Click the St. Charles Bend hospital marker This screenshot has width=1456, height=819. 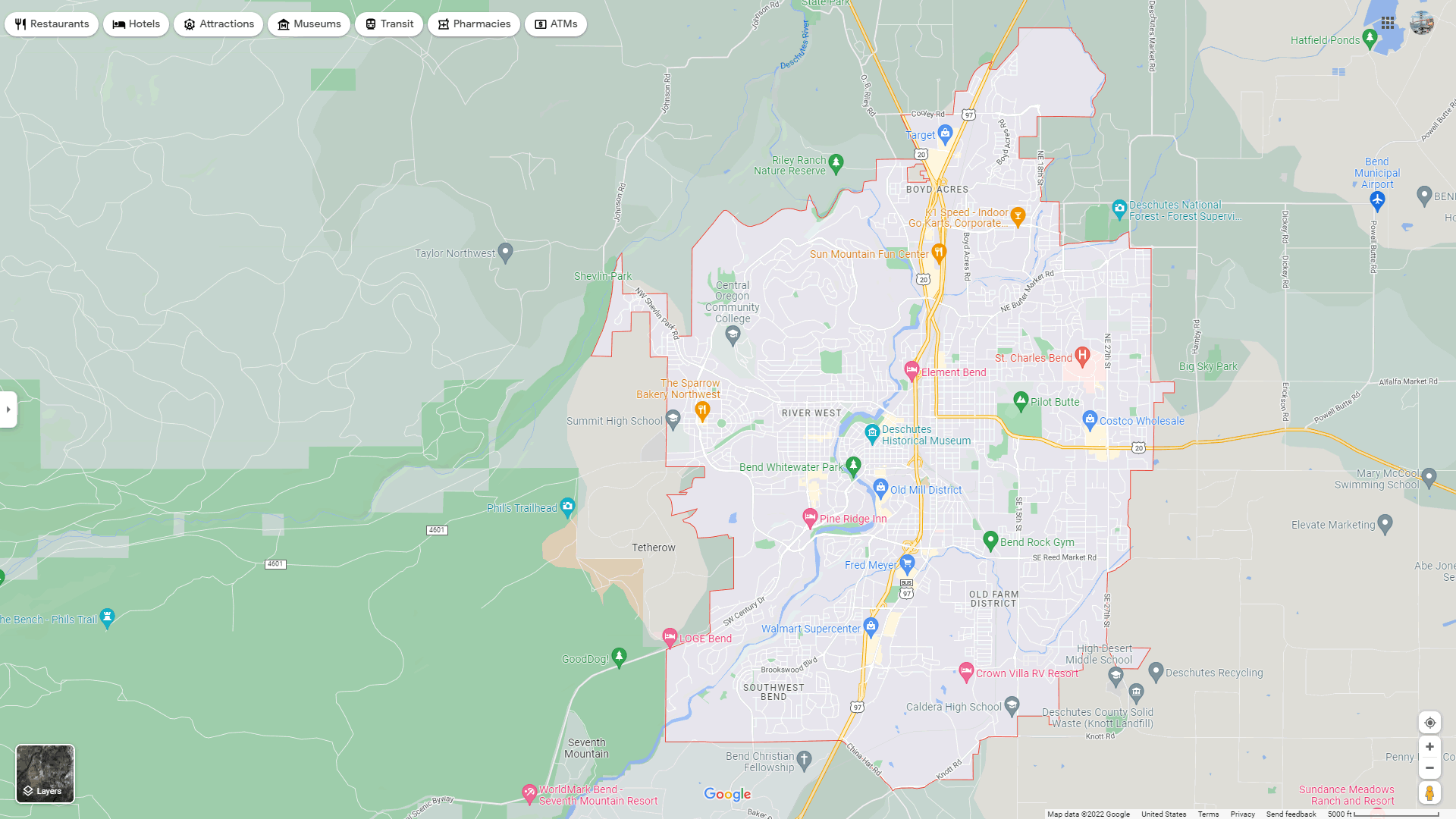pyautogui.click(x=1082, y=355)
